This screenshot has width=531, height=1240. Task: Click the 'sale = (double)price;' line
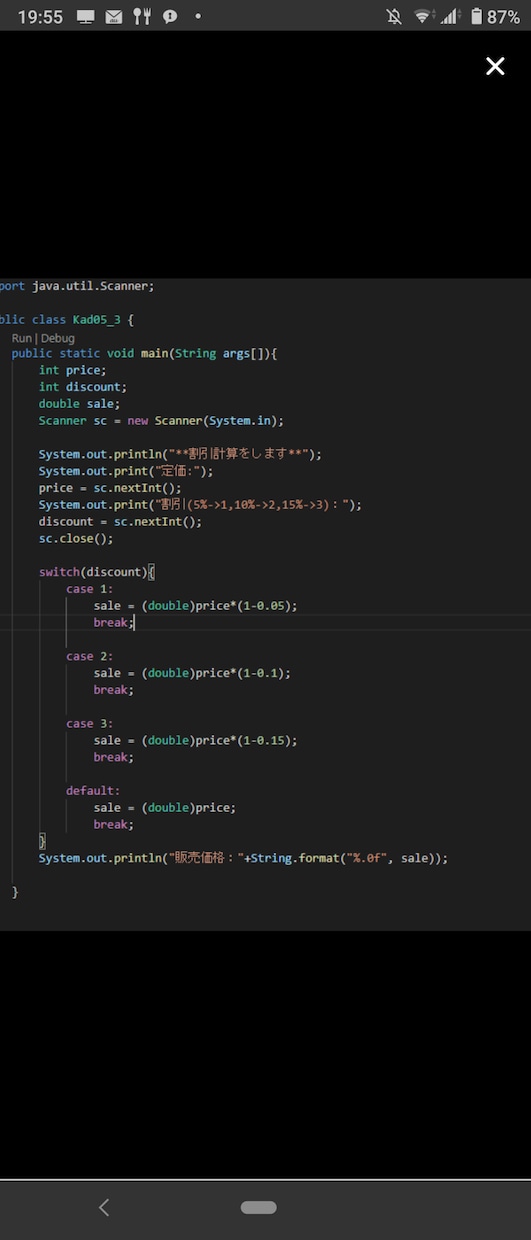[165, 807]
